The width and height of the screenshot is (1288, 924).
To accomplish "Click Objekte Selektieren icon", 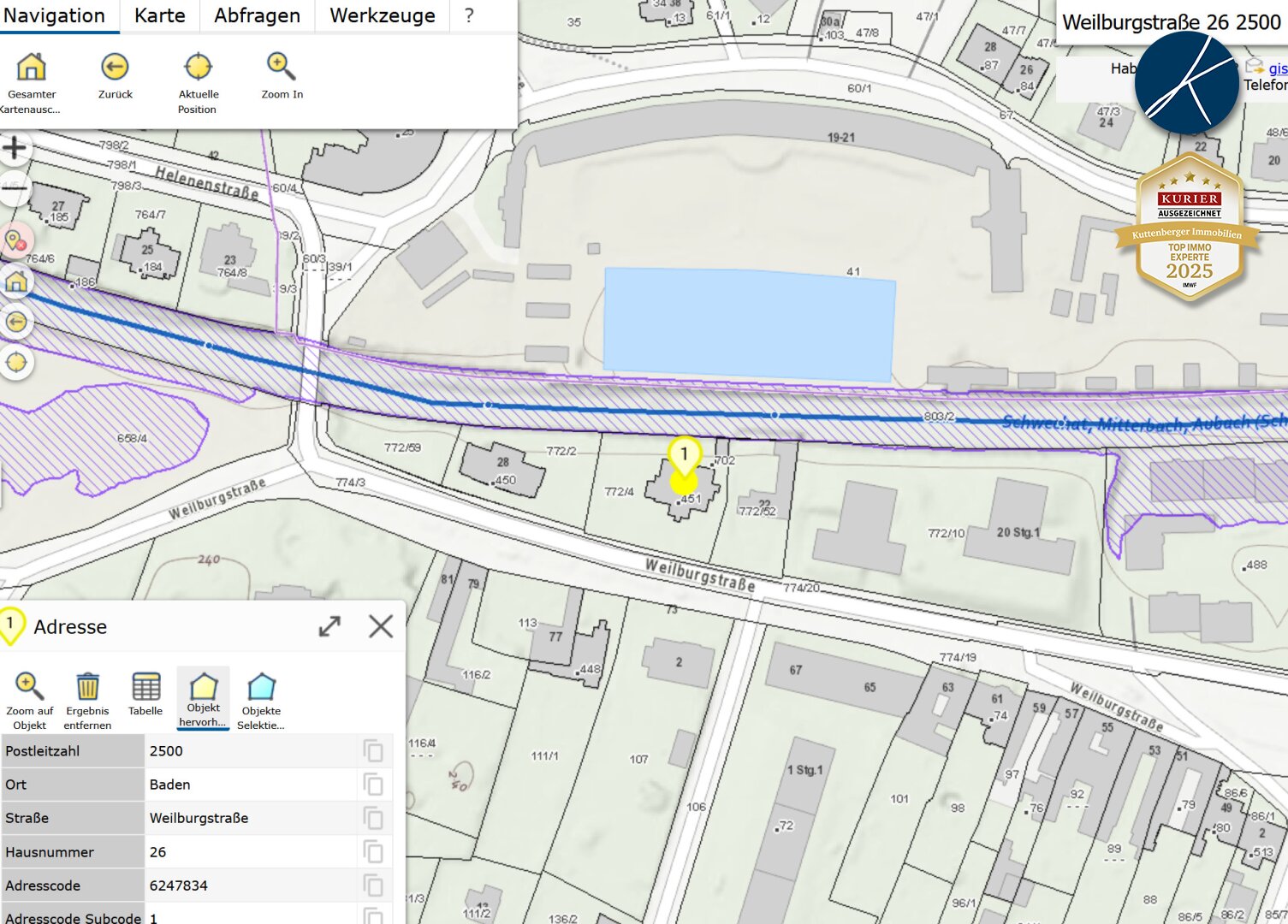I will click(261, 687).
